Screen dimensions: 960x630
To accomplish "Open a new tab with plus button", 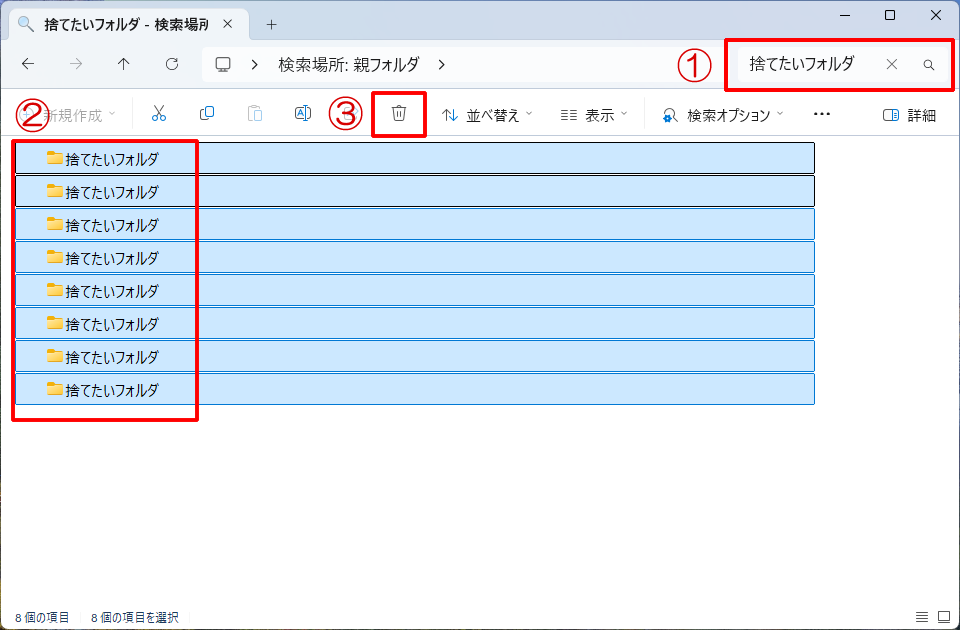I will [271, 24].
